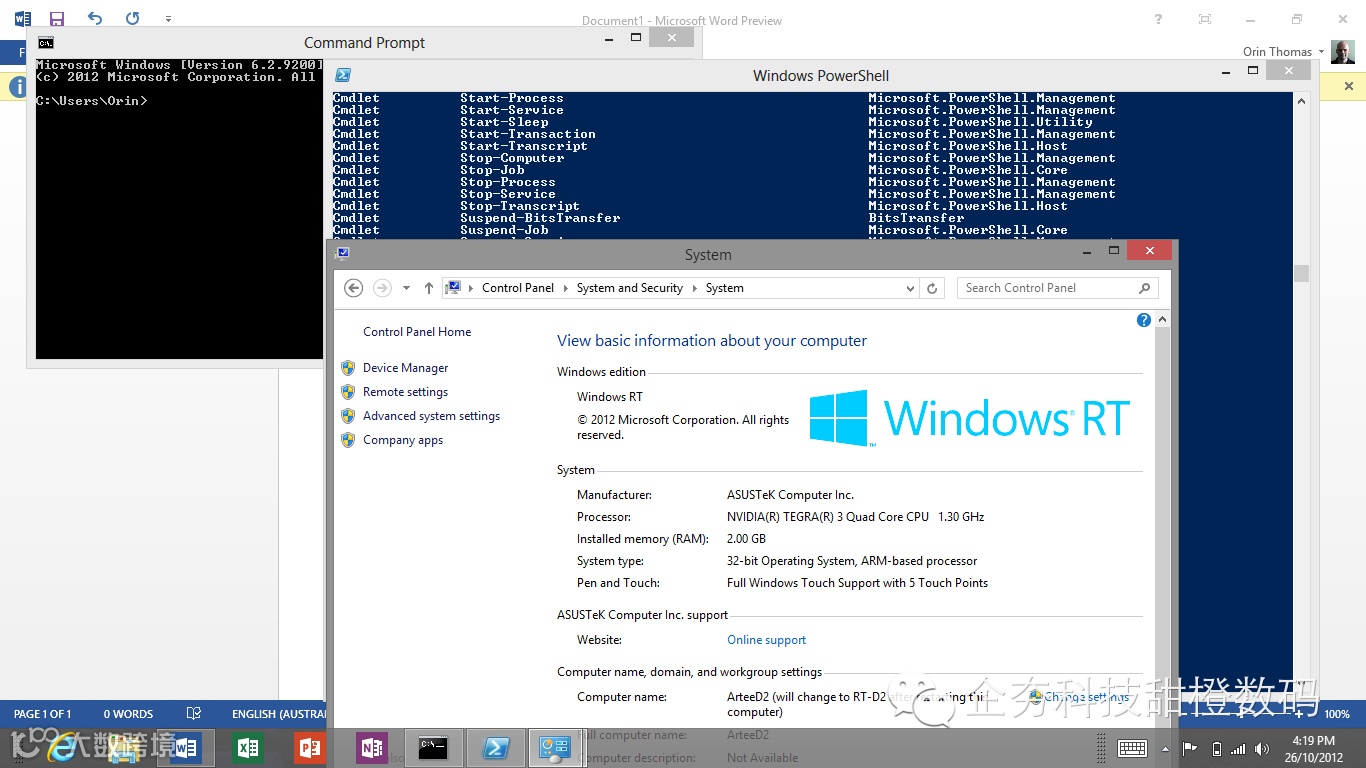Click the Up arrow in System window

click(x=429, y=288)
